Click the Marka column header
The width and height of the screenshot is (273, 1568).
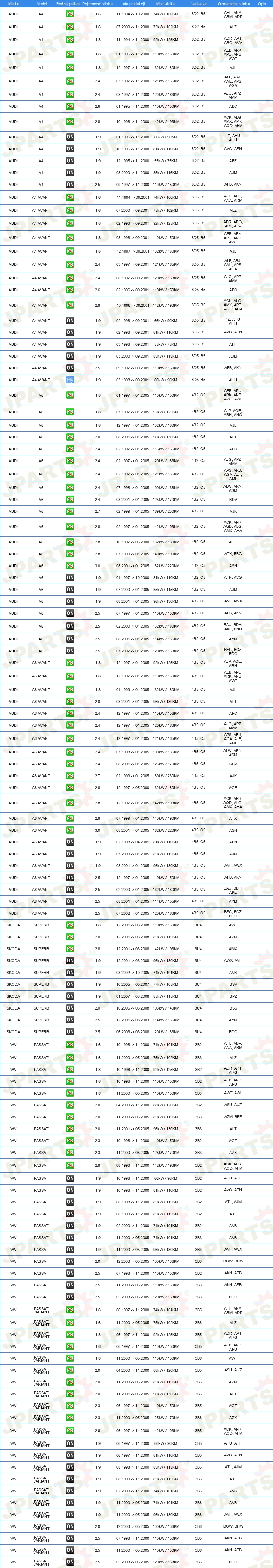point(13,3)
